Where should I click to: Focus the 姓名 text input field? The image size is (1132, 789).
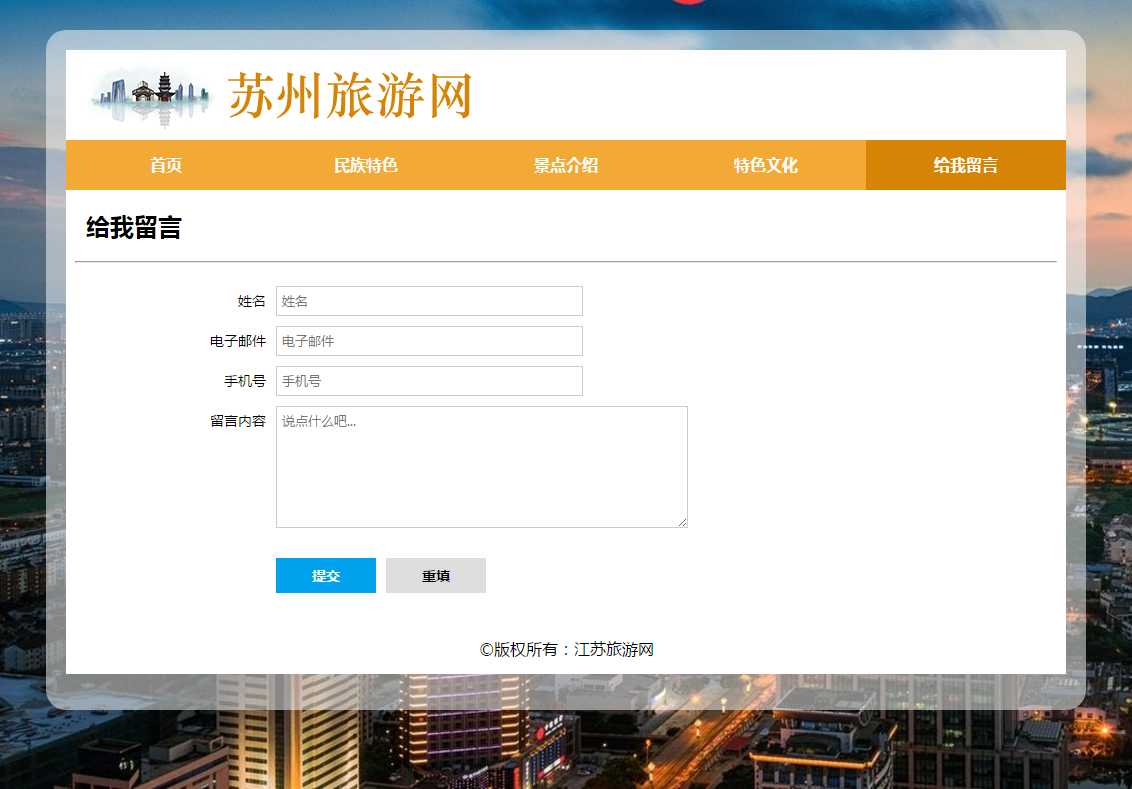coord(429,301)
